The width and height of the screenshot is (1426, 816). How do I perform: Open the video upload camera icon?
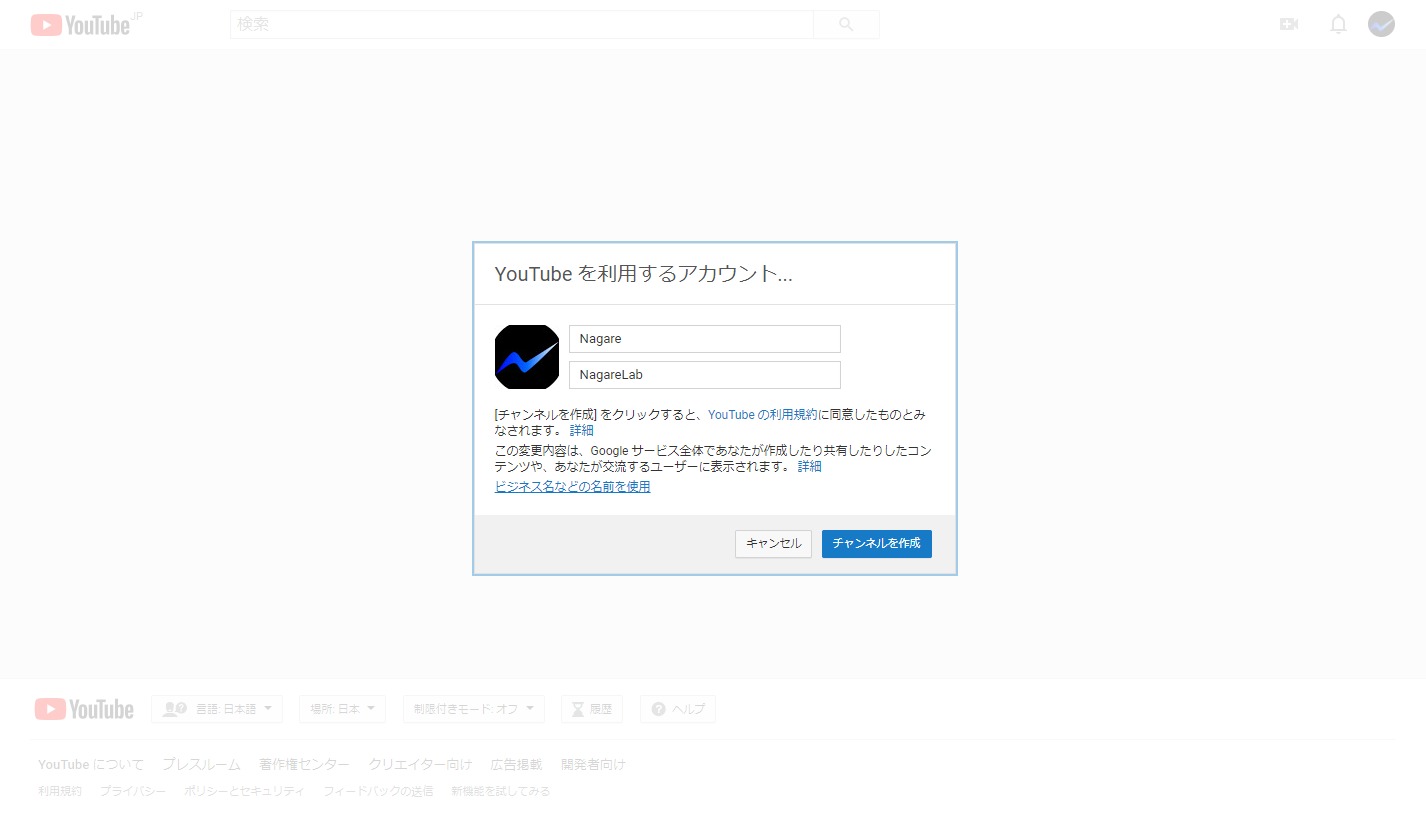click(1289, 24)
